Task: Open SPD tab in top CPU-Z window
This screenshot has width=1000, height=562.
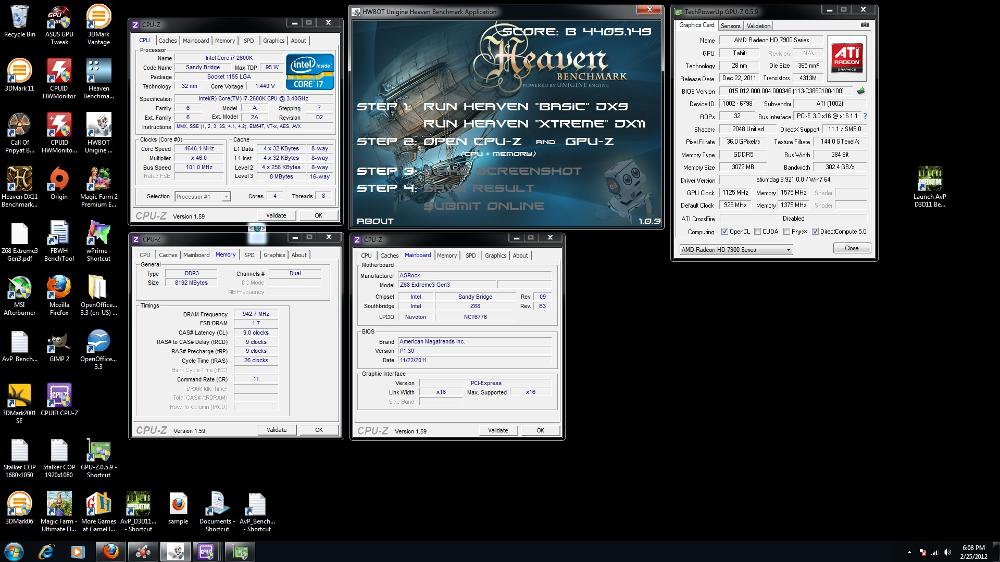Action: click(249, 40)
